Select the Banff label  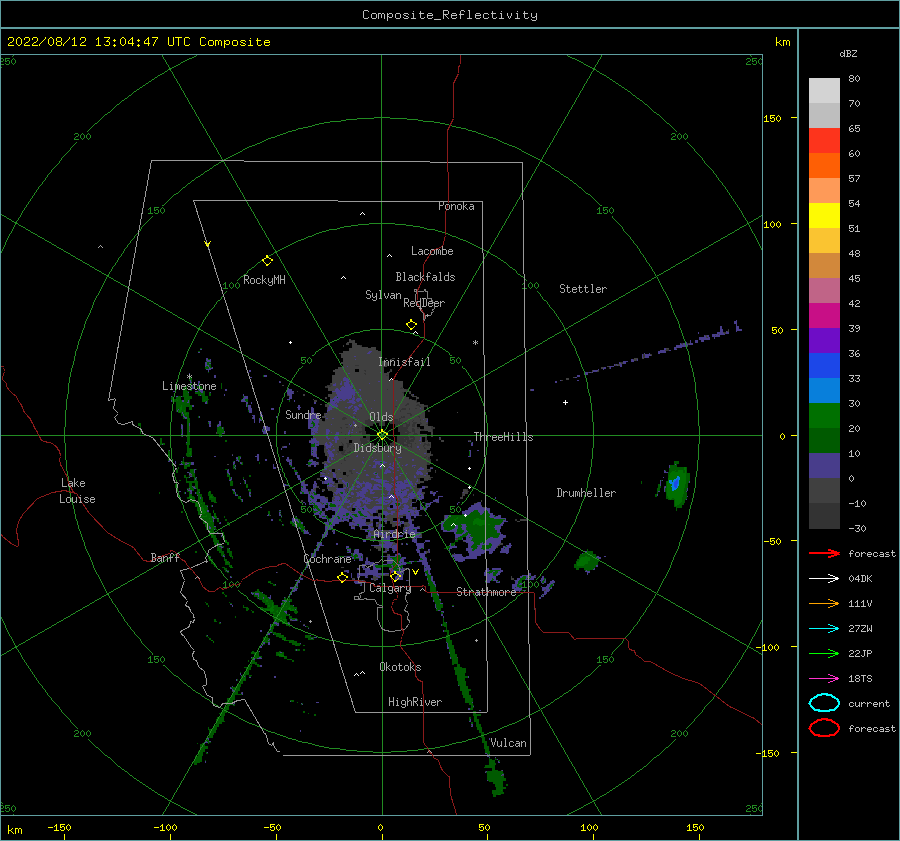click(165, 557)
